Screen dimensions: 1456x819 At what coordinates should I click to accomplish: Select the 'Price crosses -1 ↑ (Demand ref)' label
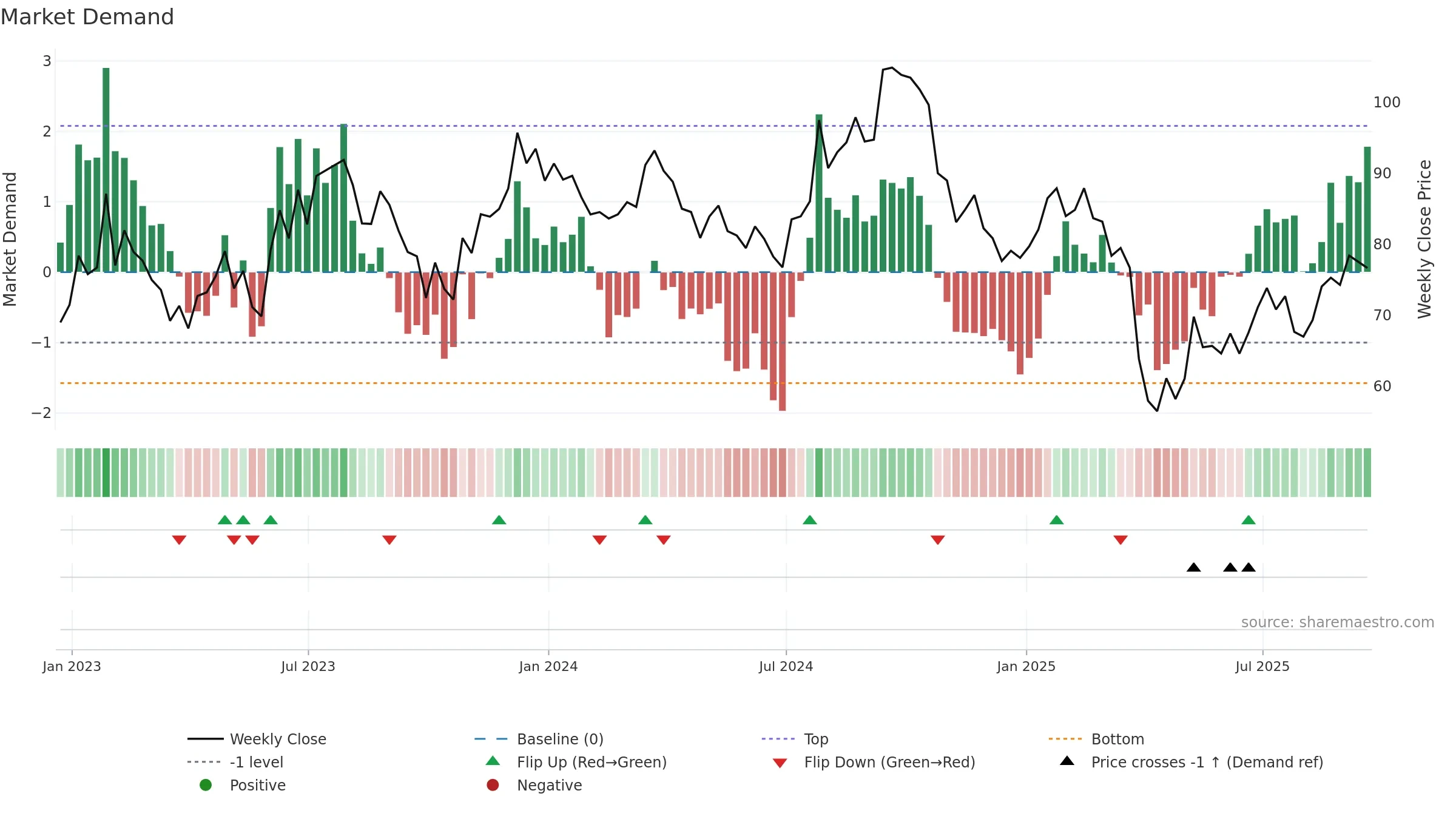(x=1207, y=762)
